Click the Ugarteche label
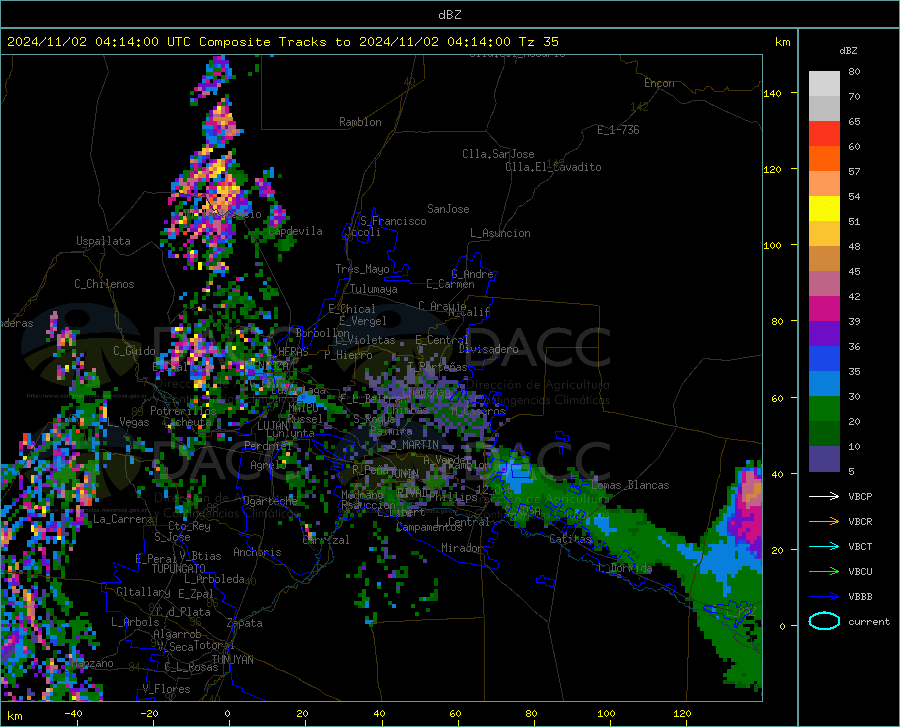 [270, 501]
